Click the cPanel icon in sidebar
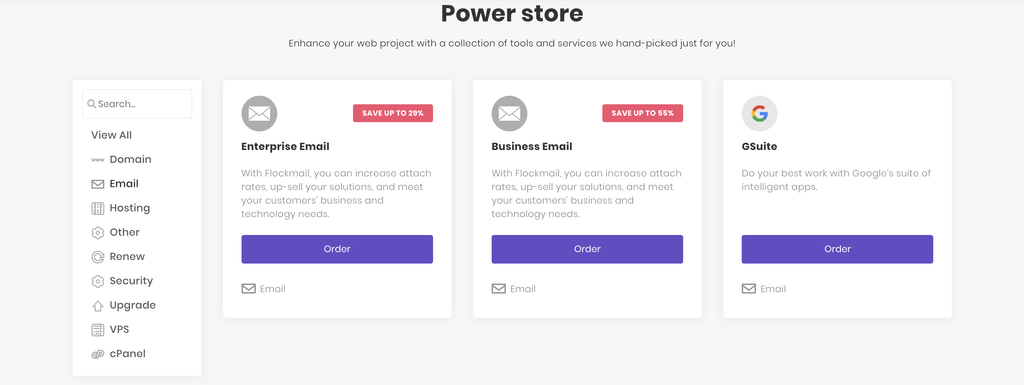The width and height of the screenshot is (1024, 385). point(98,354)
